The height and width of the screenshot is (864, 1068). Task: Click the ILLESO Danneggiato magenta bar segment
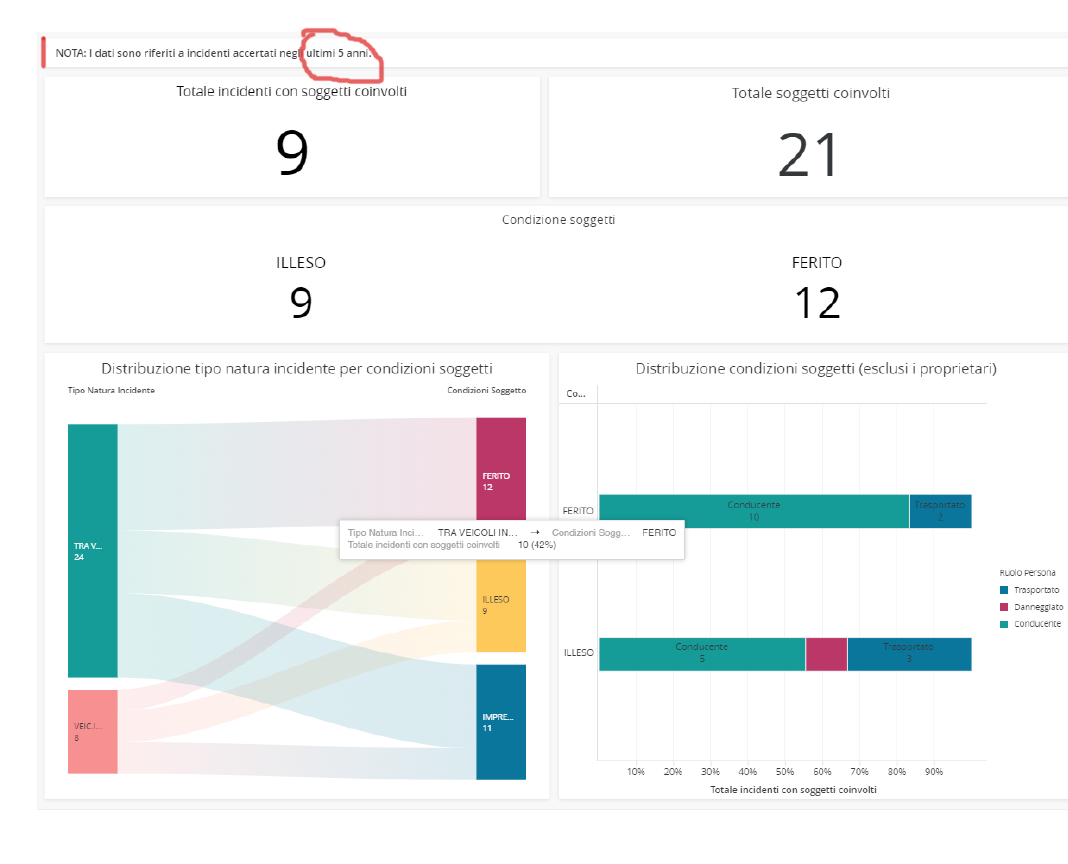tap(826, 654)
